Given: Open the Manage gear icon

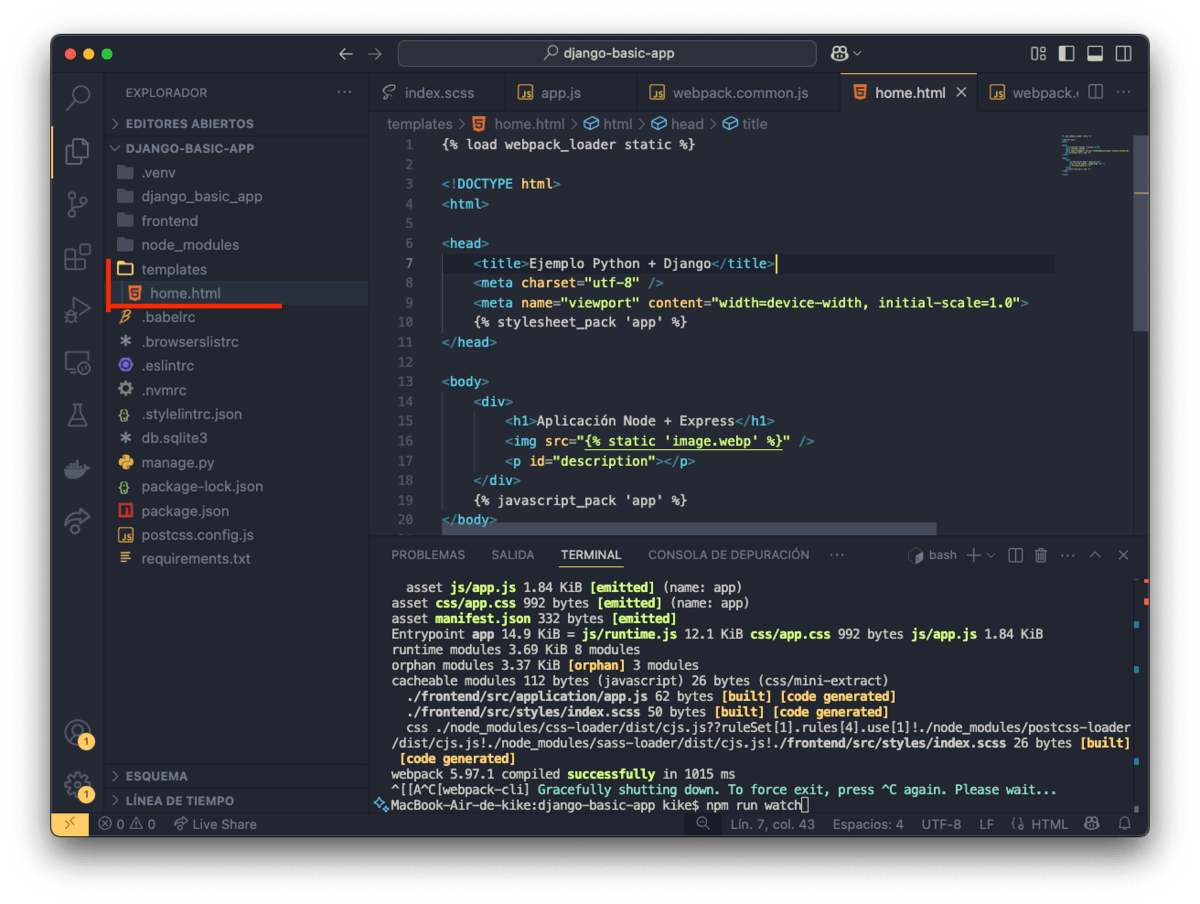Looking at the screenshot, I should click(x=77, y=785).
